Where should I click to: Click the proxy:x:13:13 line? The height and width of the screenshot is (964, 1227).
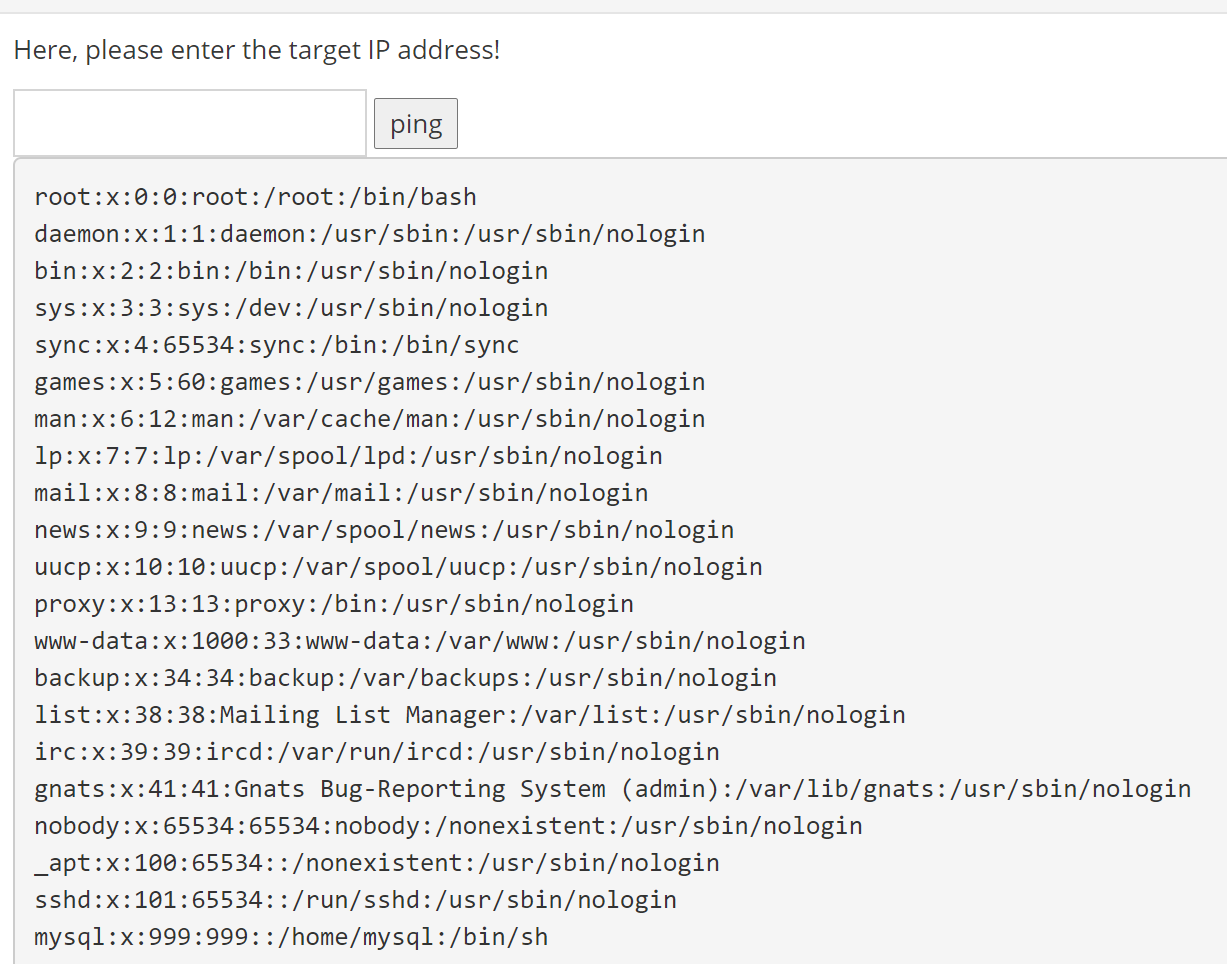pyautogui.click(x=334, y=604)
